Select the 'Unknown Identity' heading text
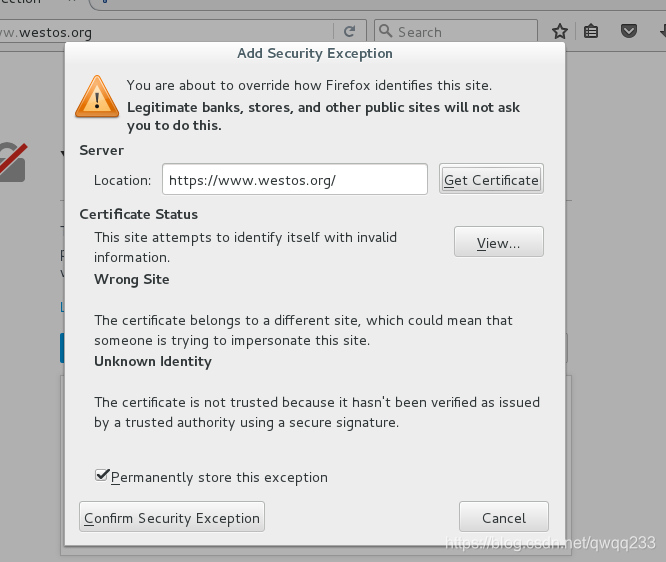 coord(153,361)
